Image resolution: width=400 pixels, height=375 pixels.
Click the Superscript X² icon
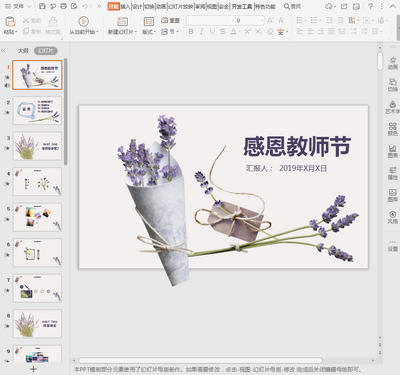click(x=248, y=31)
